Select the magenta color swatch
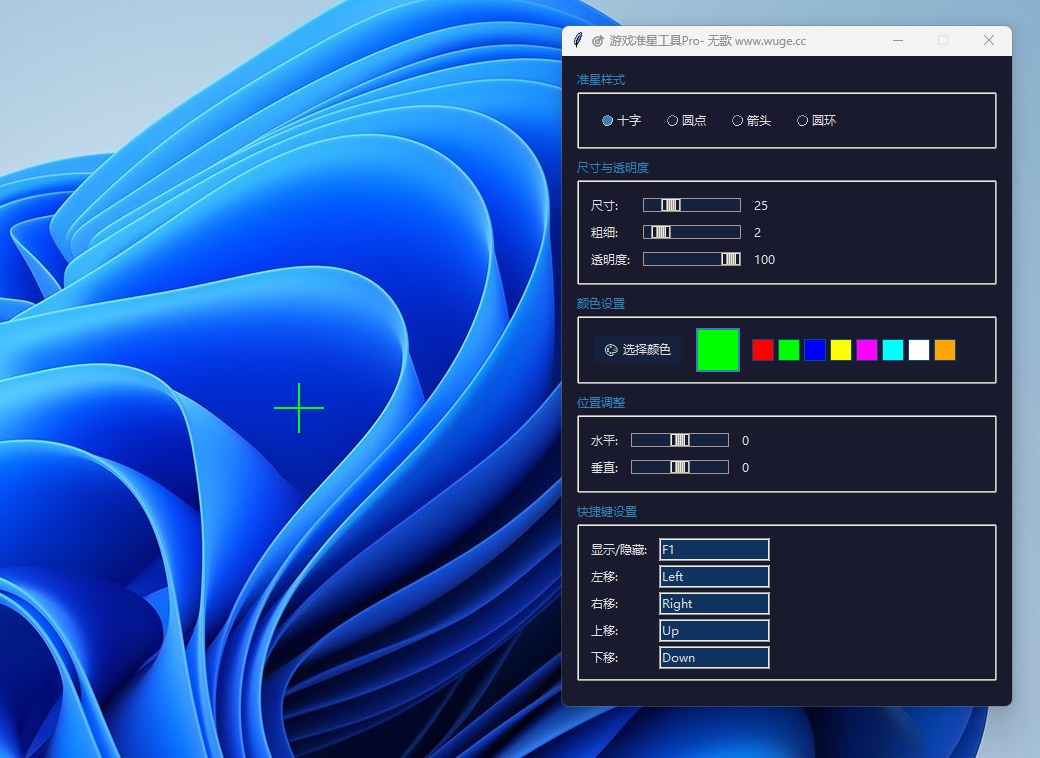Screen dimensions: 1040x758 [x=867, y=350]
